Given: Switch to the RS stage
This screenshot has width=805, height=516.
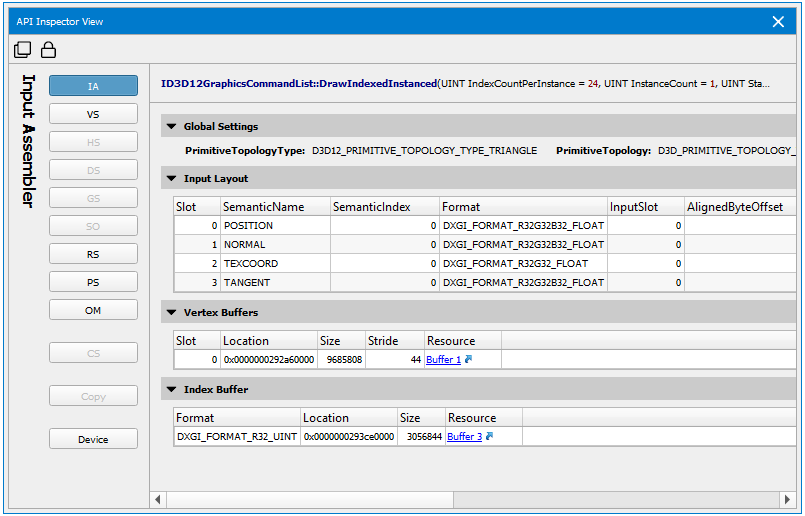Looking at the screenshot, I should 93,255.
